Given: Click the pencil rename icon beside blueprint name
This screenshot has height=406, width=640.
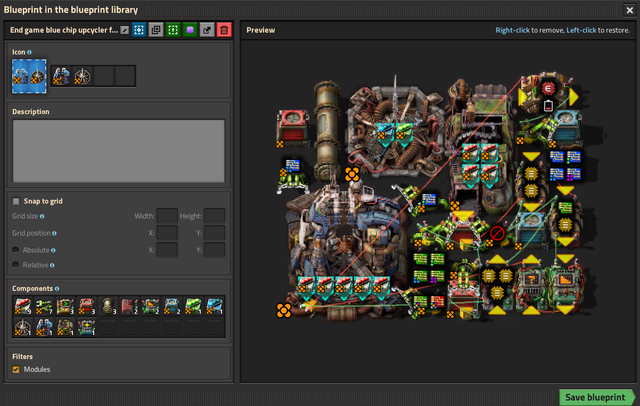Looking at the screenshot, I should tap(124, 30).
